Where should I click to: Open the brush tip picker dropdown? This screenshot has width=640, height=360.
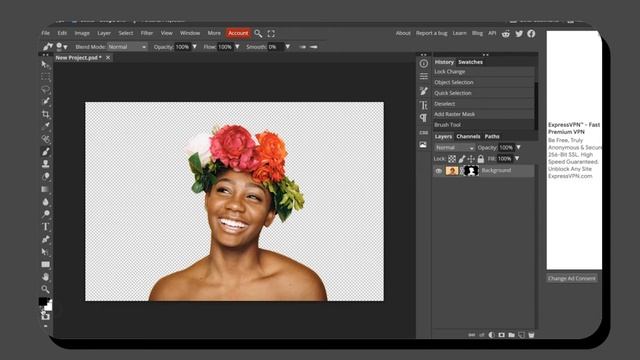[62, 47]
